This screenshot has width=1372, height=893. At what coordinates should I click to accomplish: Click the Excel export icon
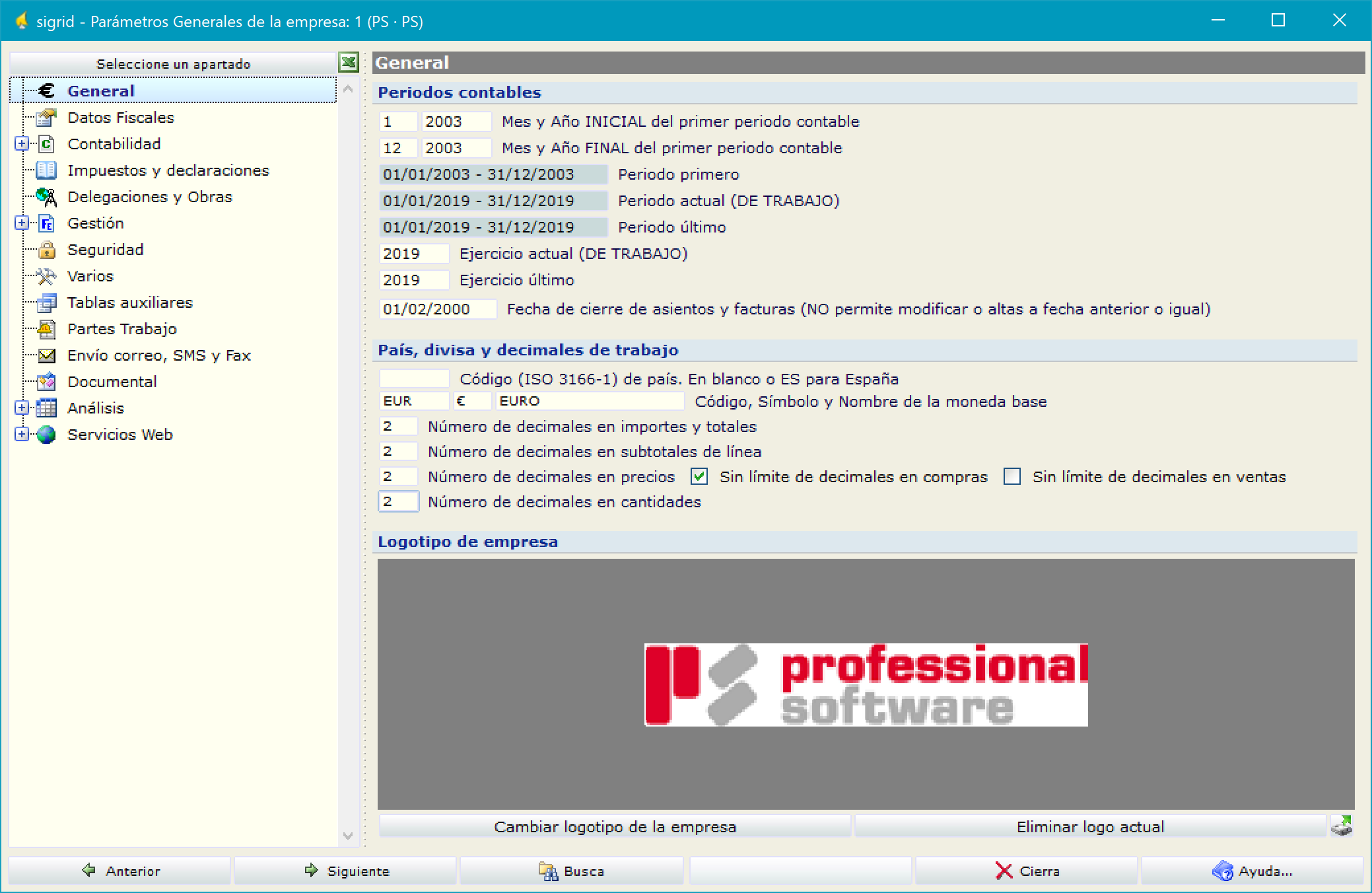click(x=349, y=63)
